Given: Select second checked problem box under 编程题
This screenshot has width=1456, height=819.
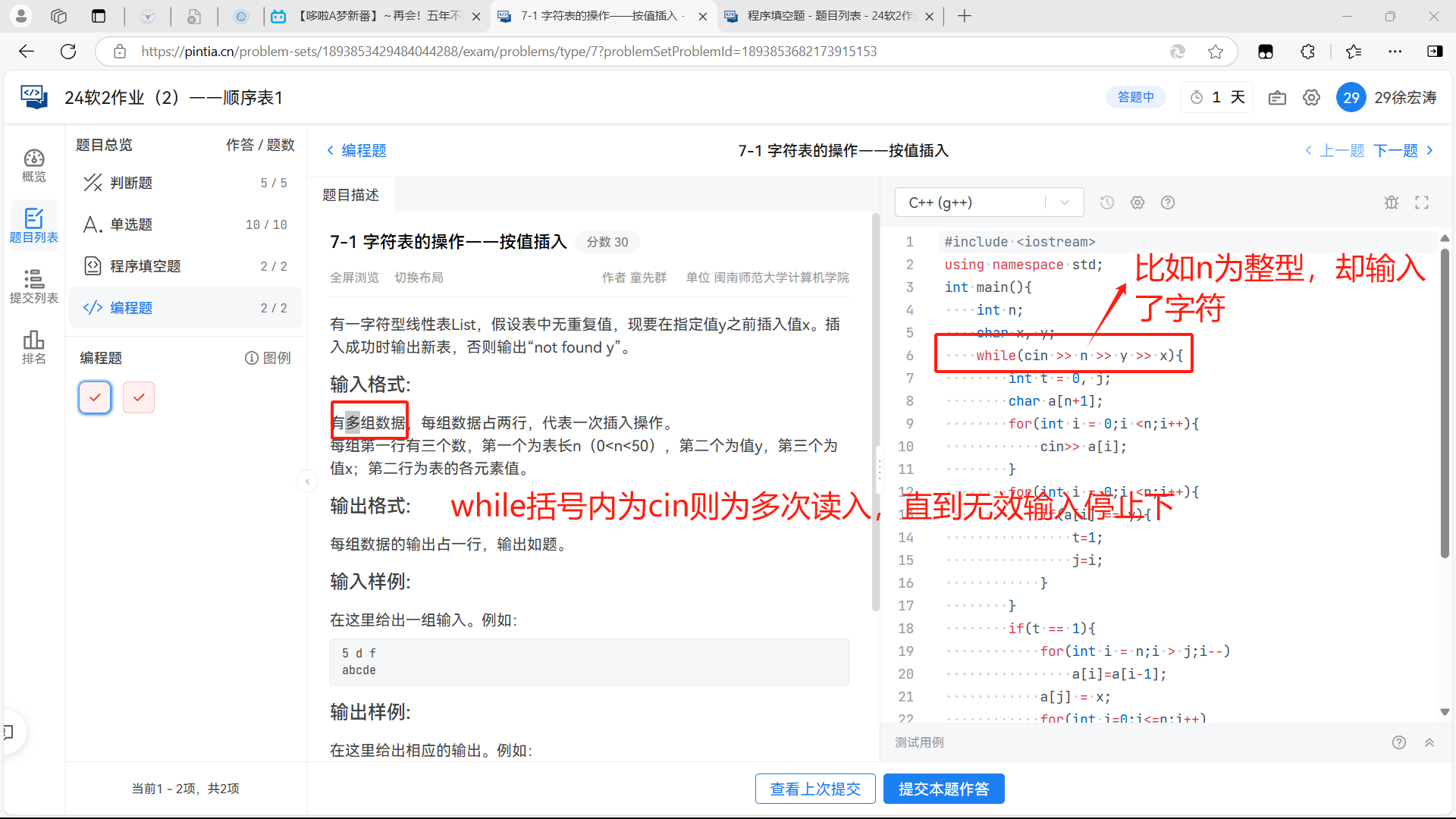Looking at the screenshot, I should pyautogui.click(x=139, y=397).
